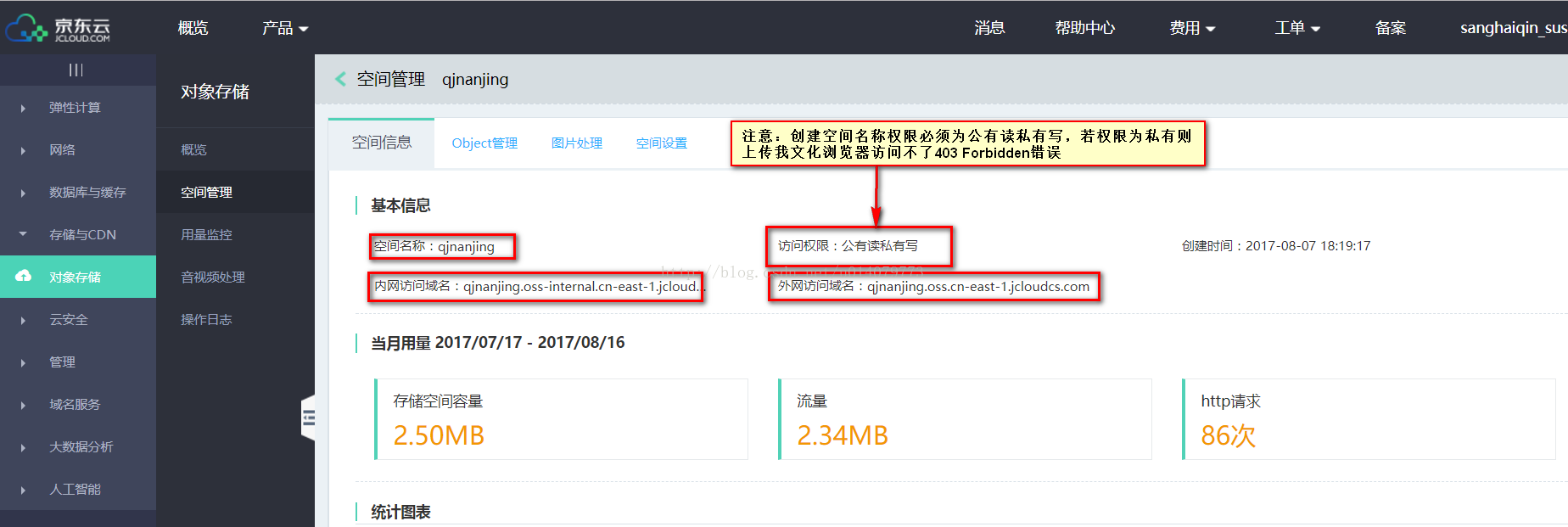The image size is (1568, 527).
Task: Collapse the 存储与CDN section
Action: pos(77,235)
